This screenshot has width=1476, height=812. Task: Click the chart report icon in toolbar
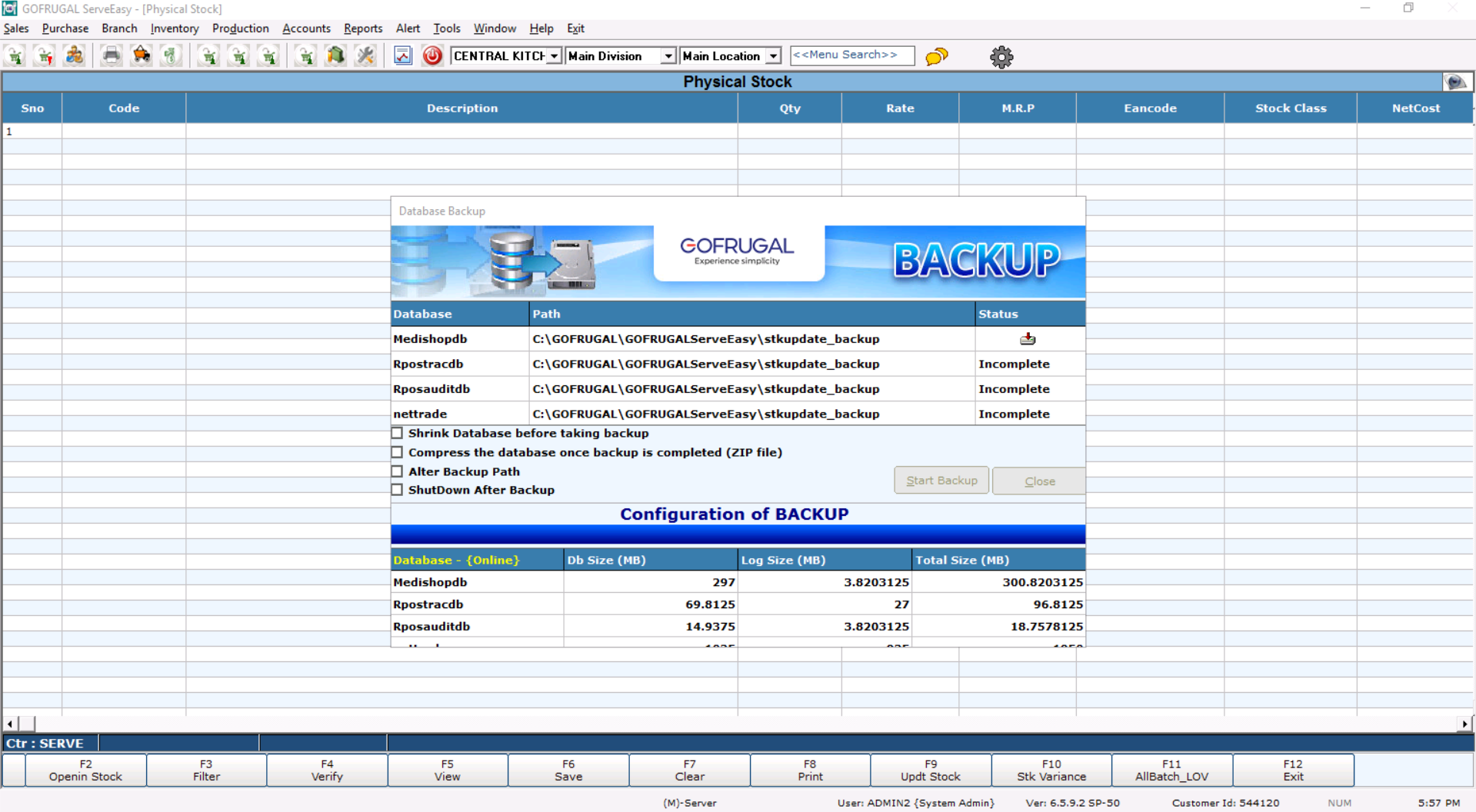click(403, 56)
